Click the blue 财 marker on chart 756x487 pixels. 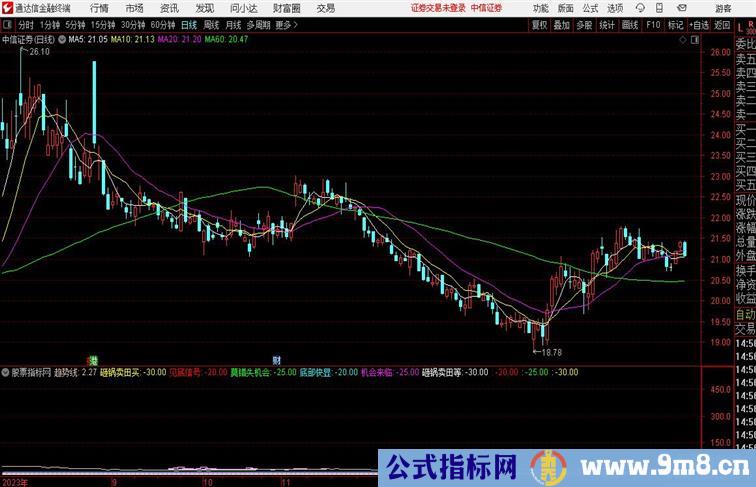[x=276, y=359]
